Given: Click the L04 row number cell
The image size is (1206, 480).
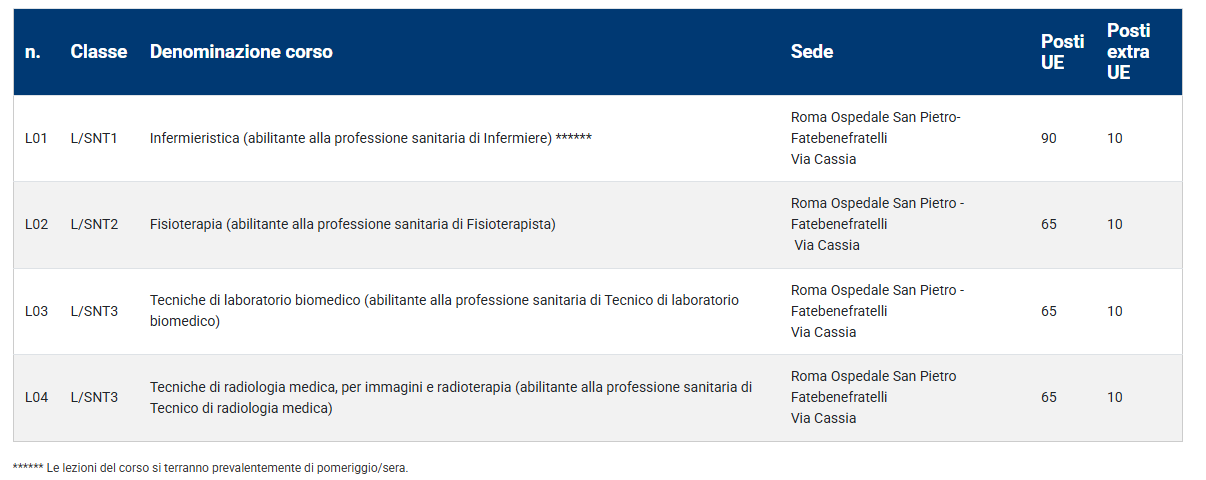Looking at the screenshot, I should click(36, 397).
